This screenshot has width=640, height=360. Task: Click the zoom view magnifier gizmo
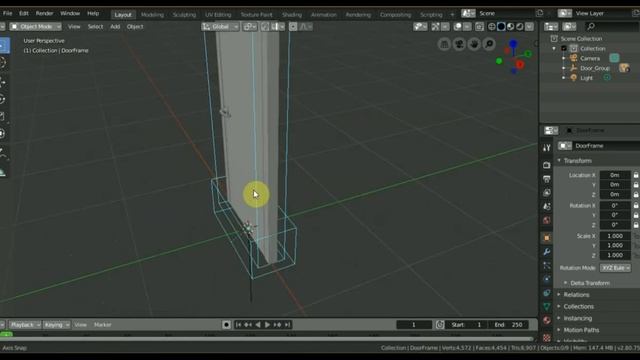pyautogui.click(x=489, y=44)
